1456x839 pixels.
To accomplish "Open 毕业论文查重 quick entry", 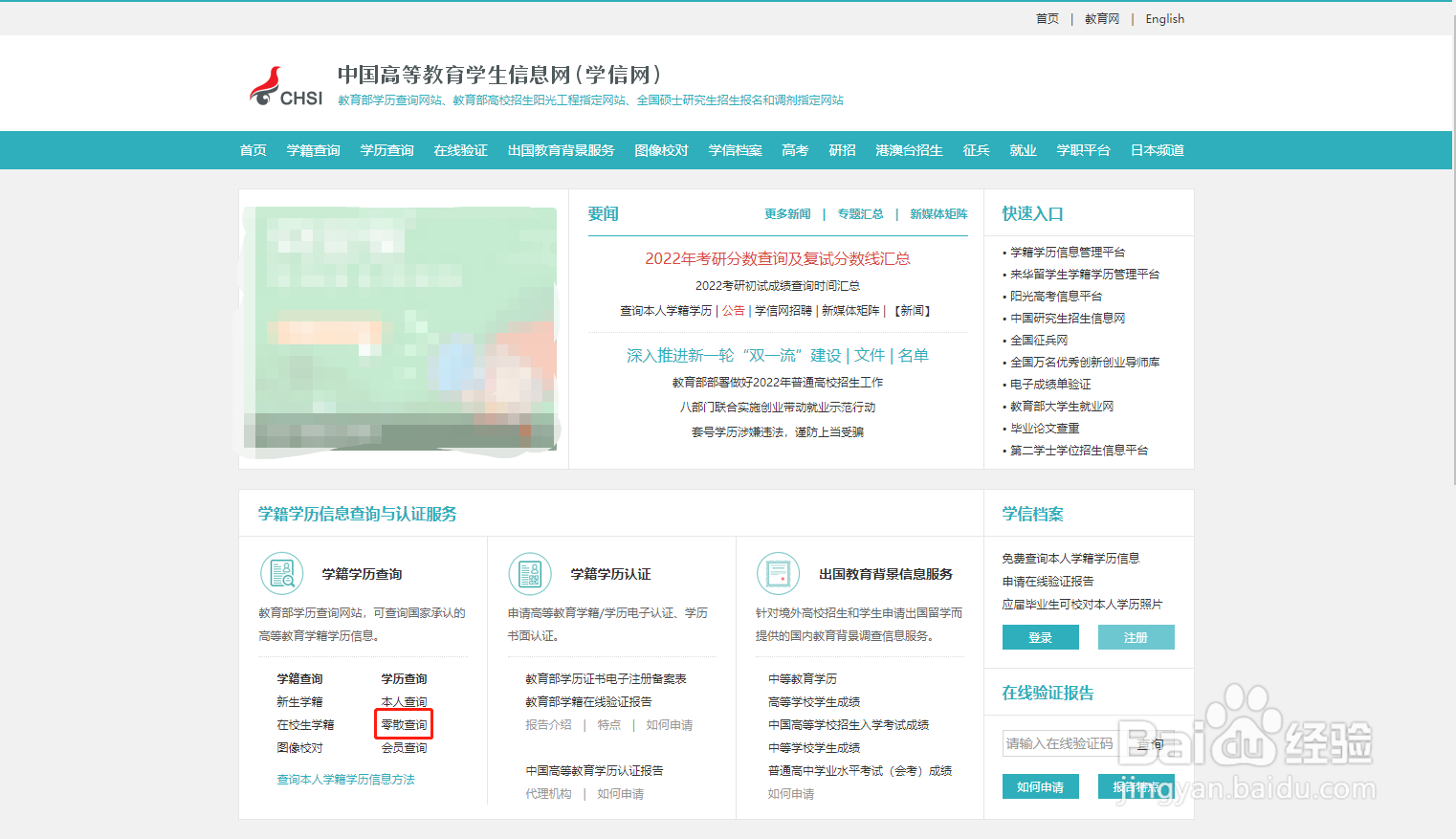I will (x=1045, y=429).
